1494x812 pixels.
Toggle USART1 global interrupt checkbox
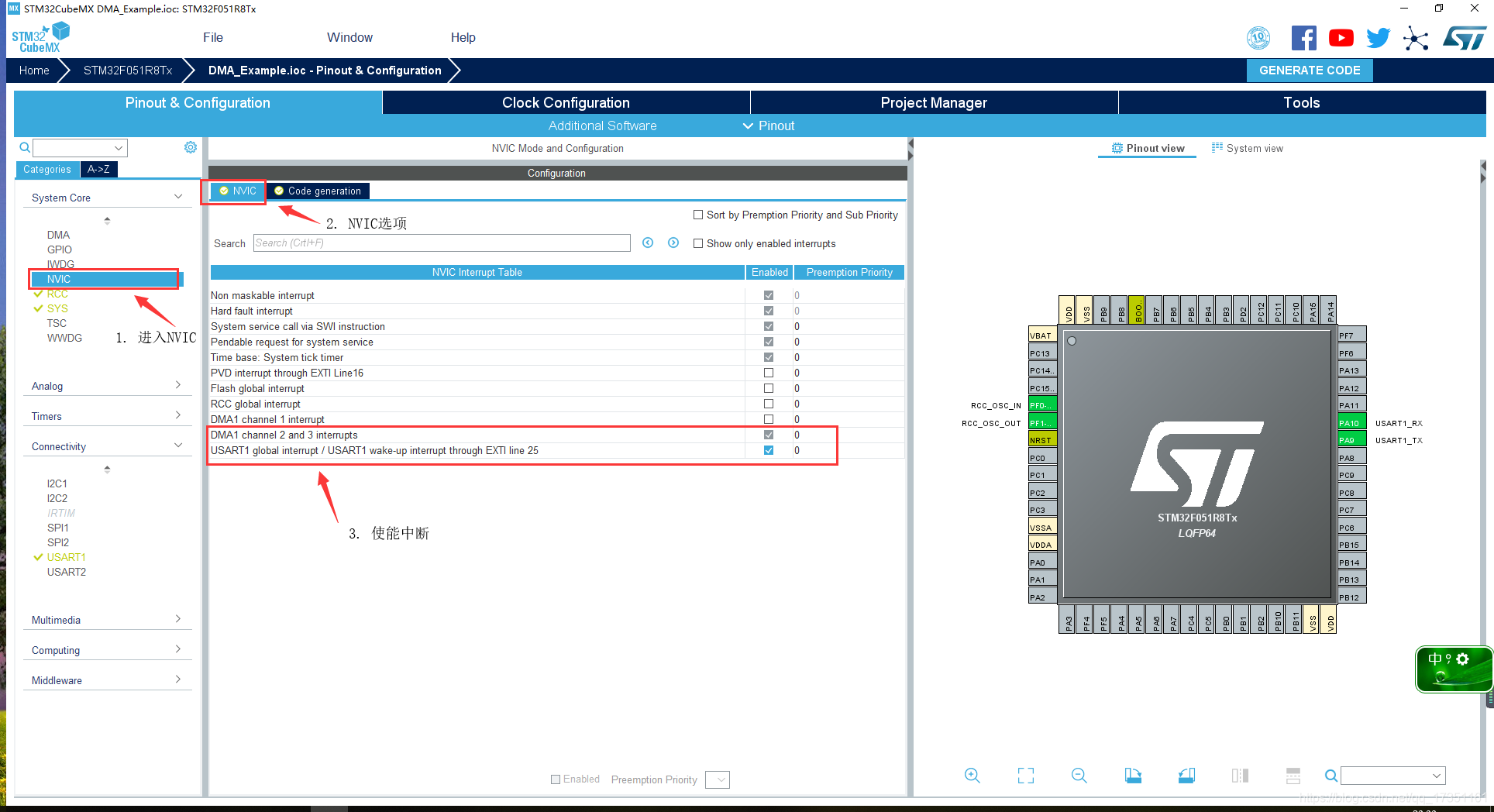click(769, 450)
